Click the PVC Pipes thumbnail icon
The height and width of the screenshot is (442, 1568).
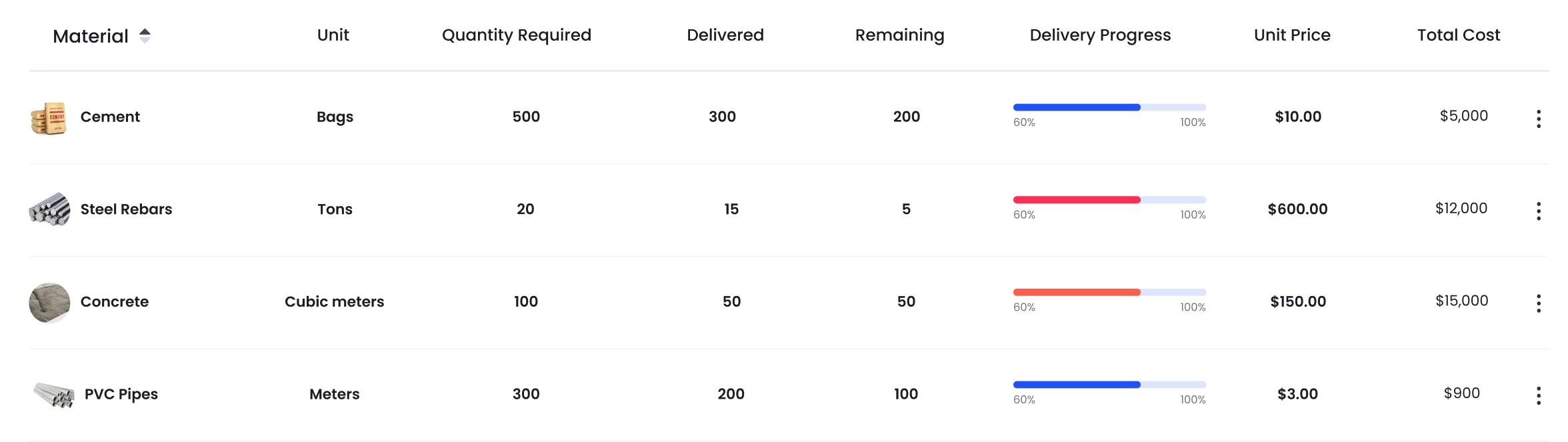(54, 395)
